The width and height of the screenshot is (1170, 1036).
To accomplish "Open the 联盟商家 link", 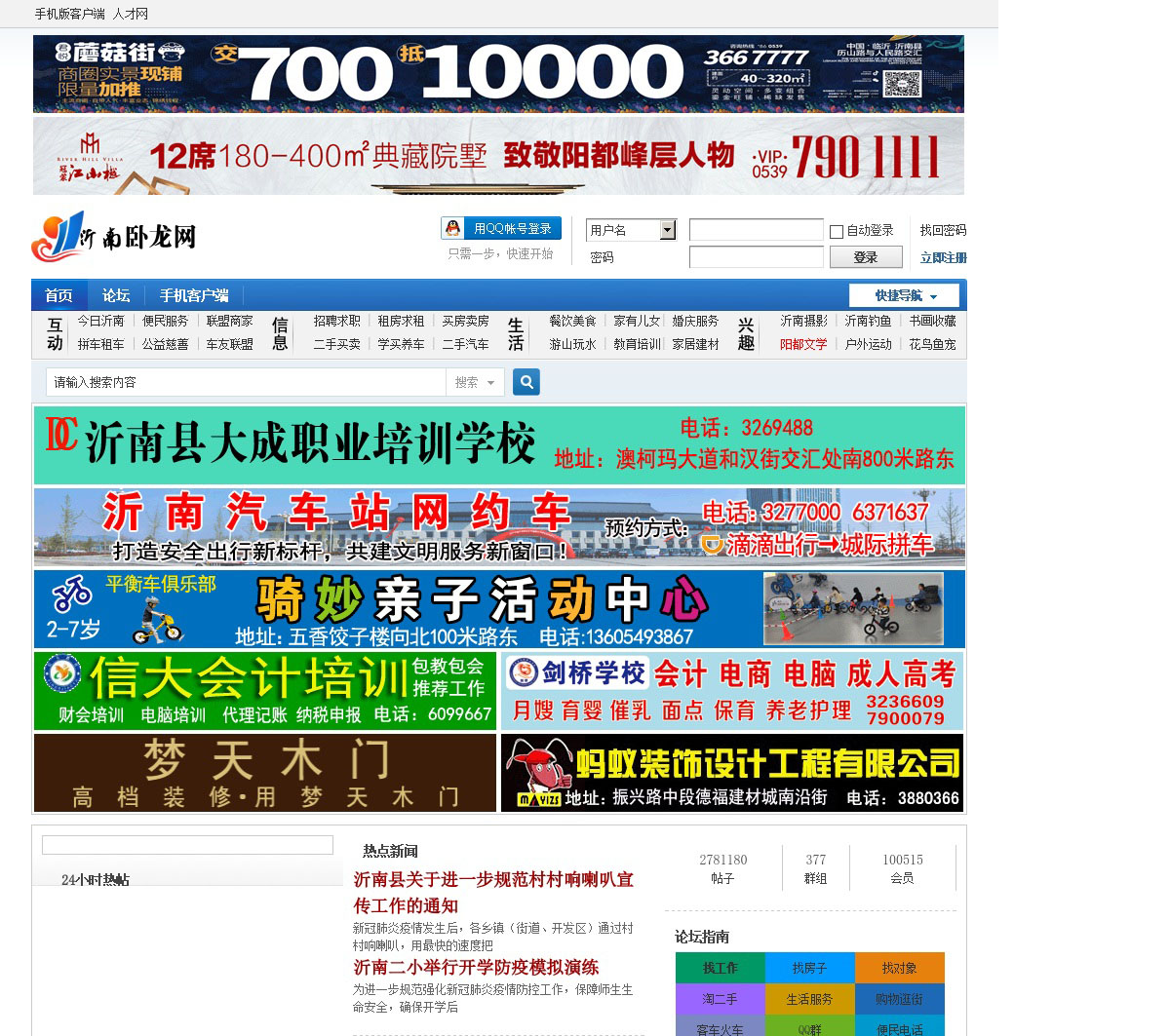I will coord(229,321).
